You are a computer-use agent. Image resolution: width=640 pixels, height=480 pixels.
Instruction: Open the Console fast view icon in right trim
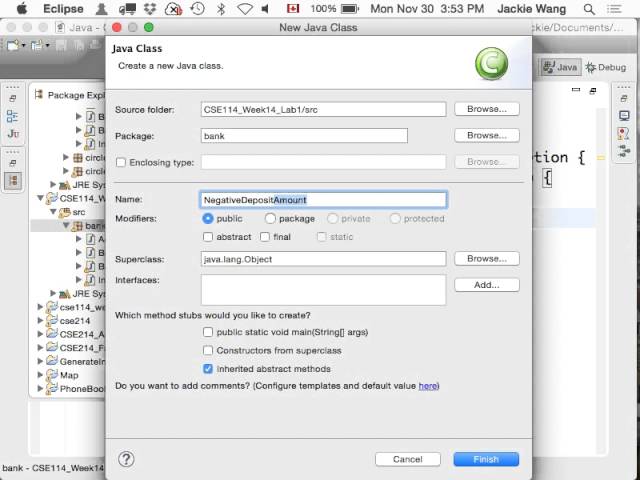(x=624, y=116)
